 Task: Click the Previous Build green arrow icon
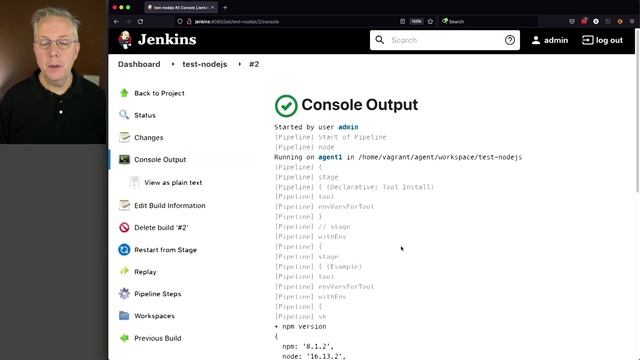(x=124, y=338)
